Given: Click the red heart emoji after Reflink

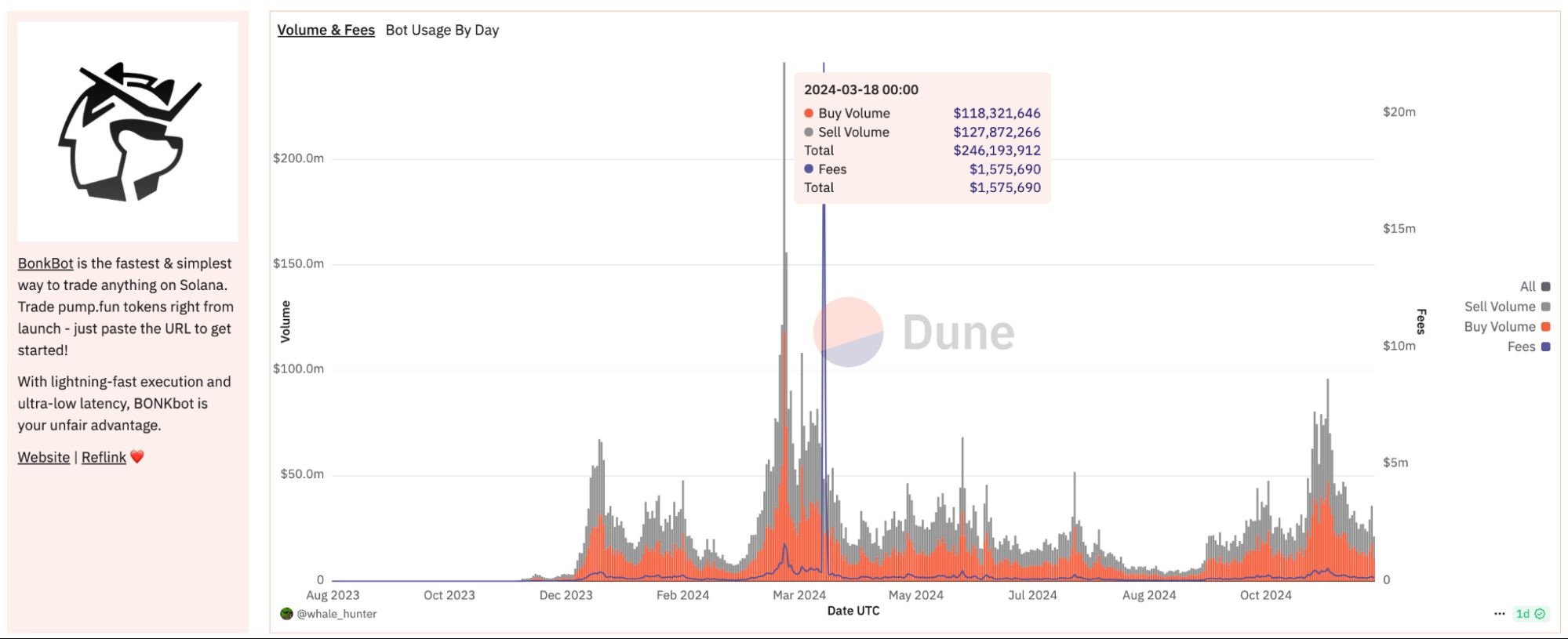Looking at the screenshot, I should pyautogui.click(x=137, y=457).
